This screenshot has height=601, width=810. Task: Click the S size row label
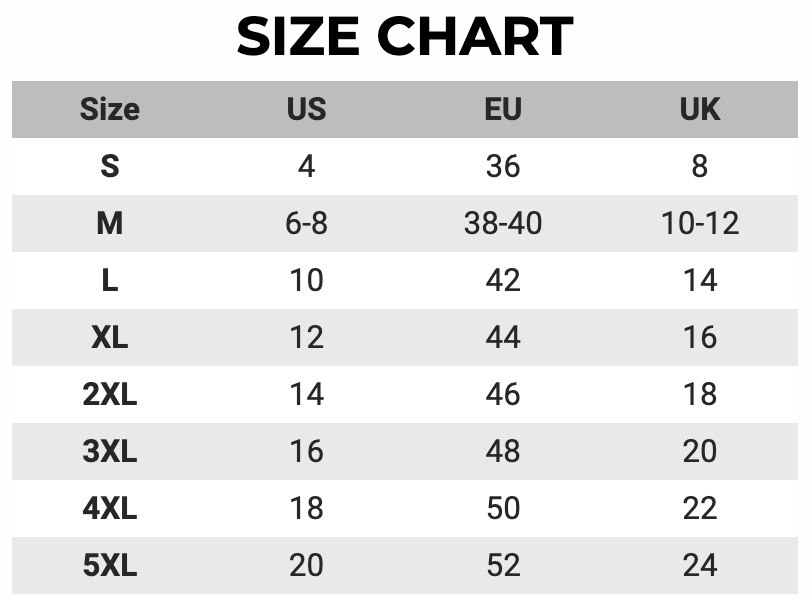pos(109,165)
